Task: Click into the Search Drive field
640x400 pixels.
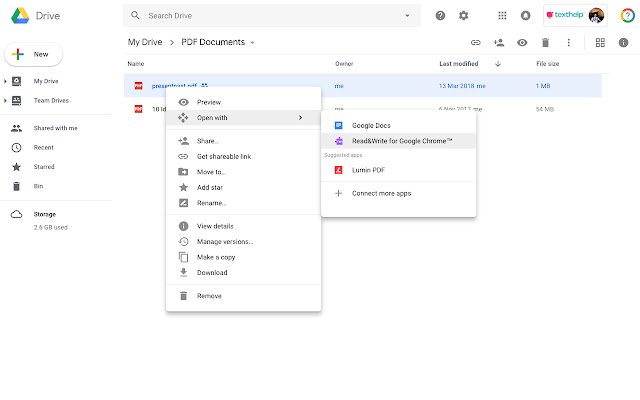Action: point(272,16)
